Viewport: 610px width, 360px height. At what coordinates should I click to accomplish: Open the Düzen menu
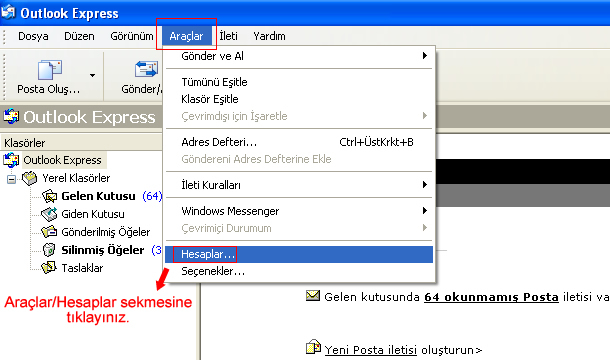[79, 36]
